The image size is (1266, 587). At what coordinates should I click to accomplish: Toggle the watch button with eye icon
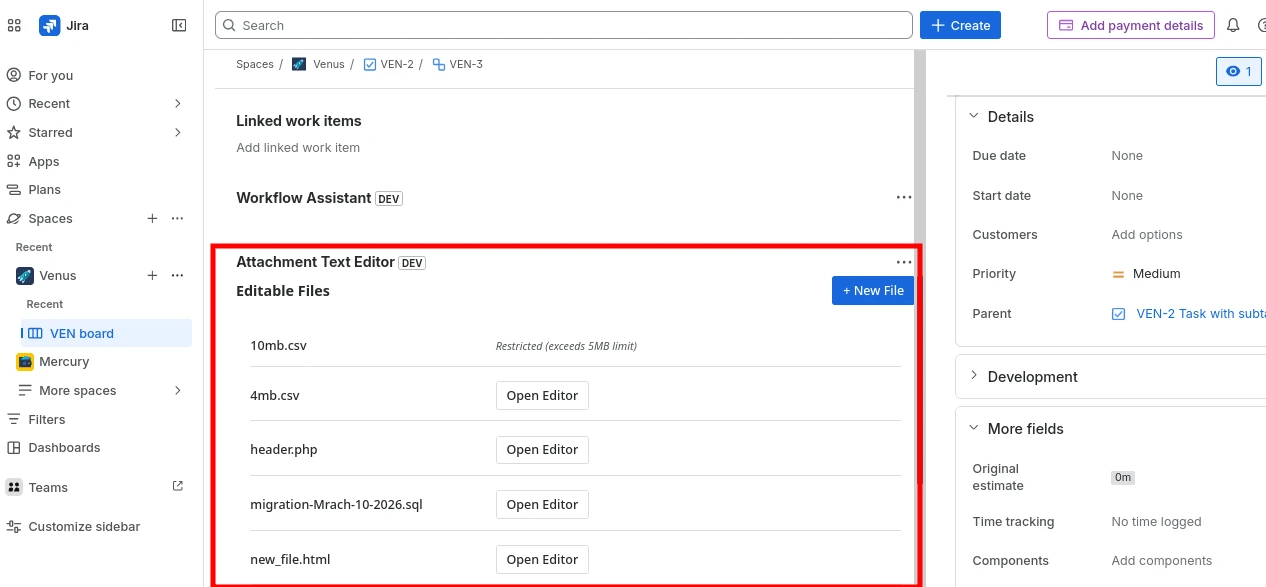click(x=1239, y=71)
